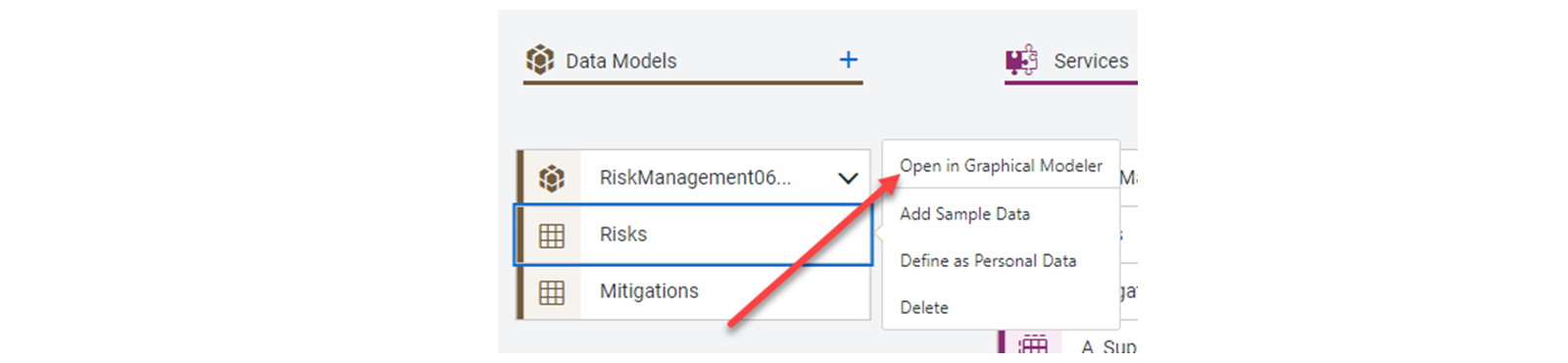This screenshot has width=1568, height=363.
Task: Click the Services puzzle icon
Action: coord(1021,60)
